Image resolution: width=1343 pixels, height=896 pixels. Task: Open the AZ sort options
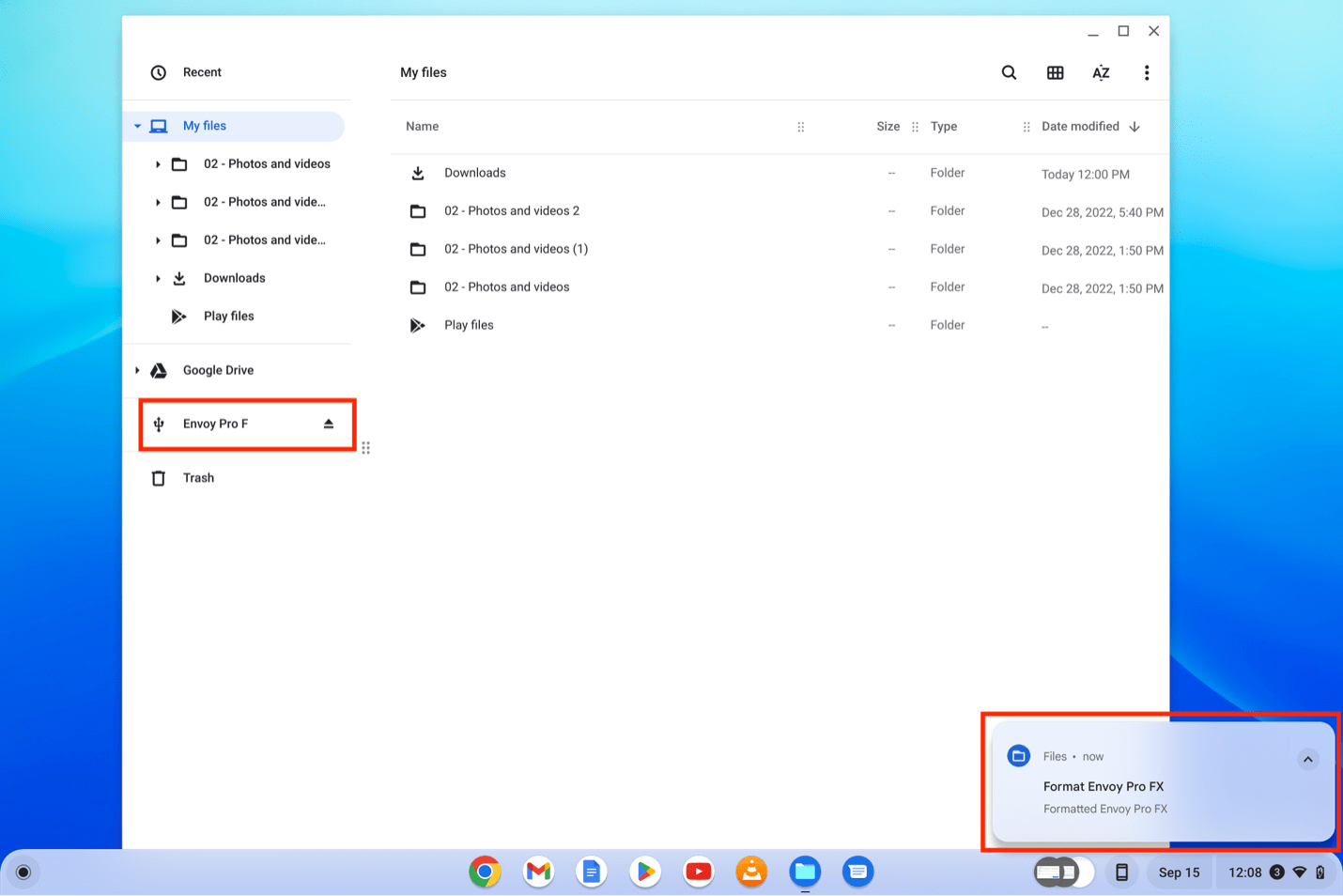1101,72
